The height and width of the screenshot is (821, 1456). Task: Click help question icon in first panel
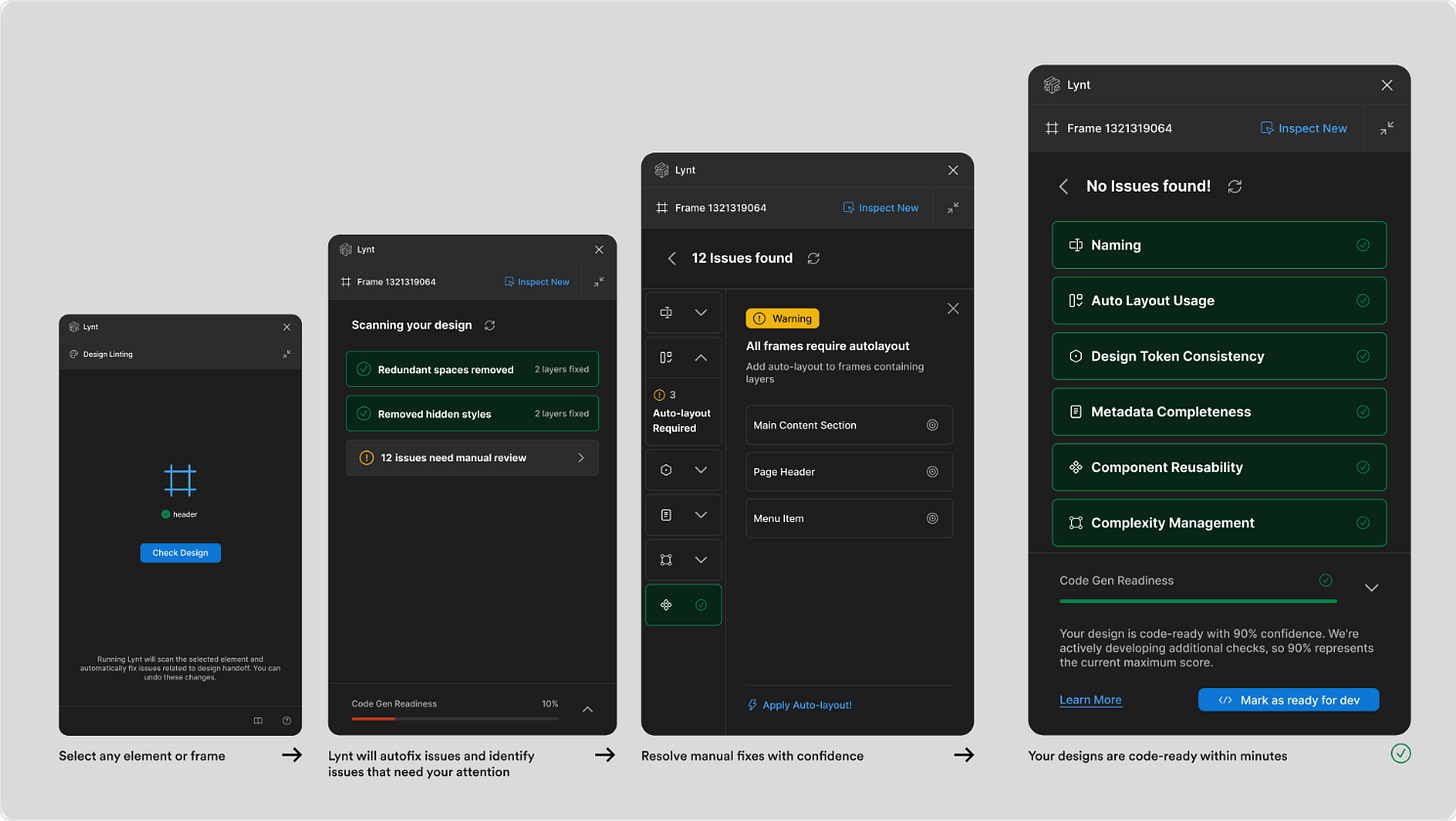[286, 720]
